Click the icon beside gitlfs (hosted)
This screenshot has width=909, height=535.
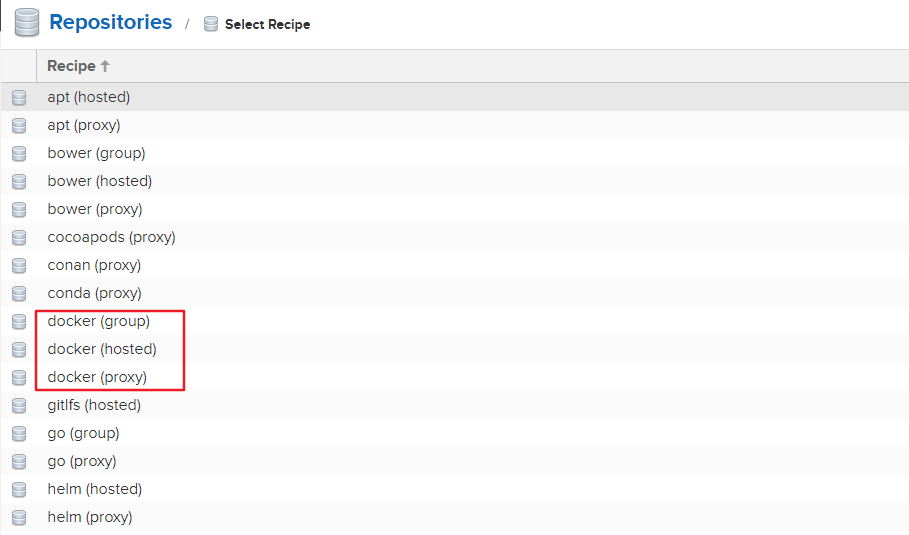[19, 406]
